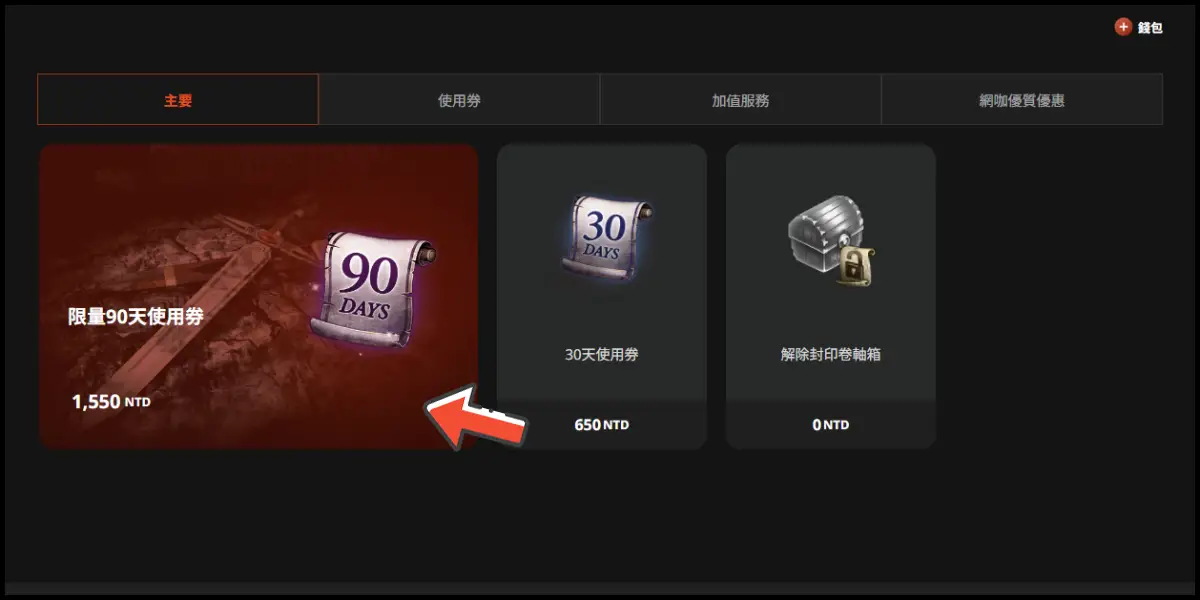This screenshot has height=600, width=1200.
Task: Select the 限量90天使用券 title text
Action: (x=136, y=317)
